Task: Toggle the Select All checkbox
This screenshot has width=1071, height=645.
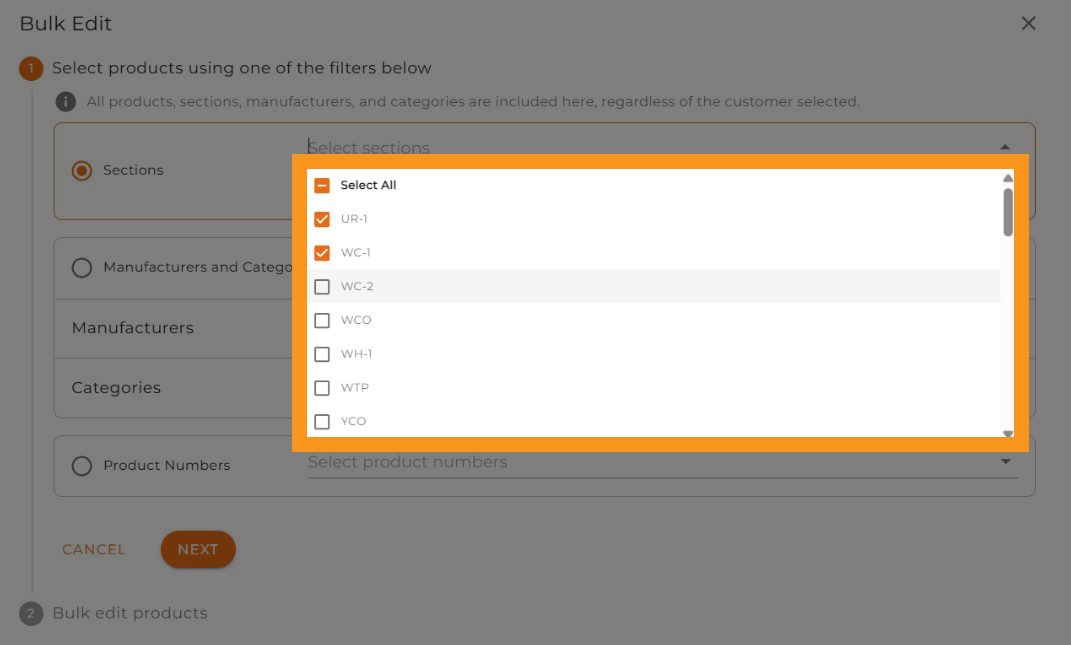Action: pyautogui.click(x=322, y=185)
